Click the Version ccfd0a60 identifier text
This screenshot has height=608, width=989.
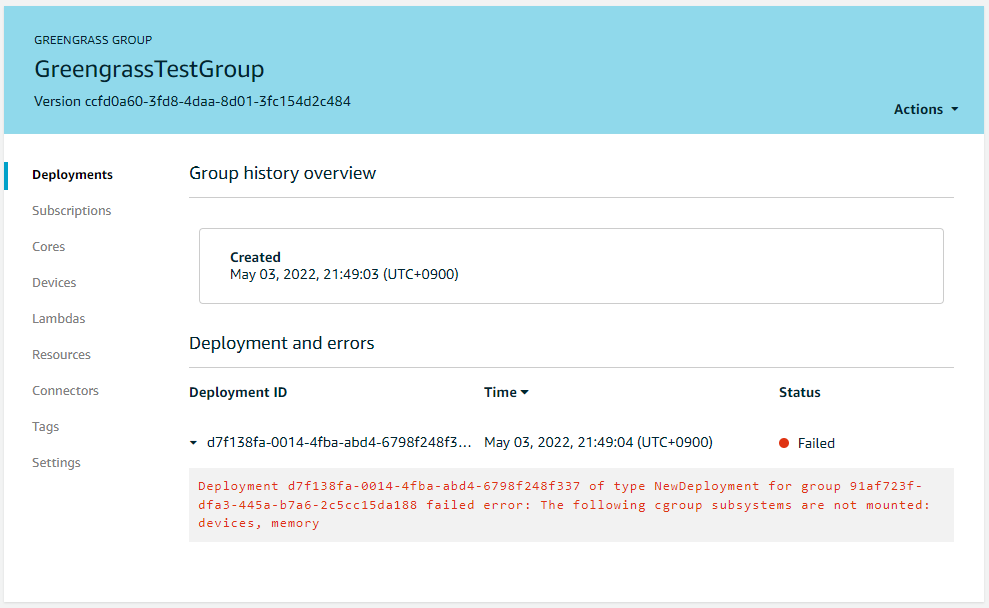tap(192, 102)
